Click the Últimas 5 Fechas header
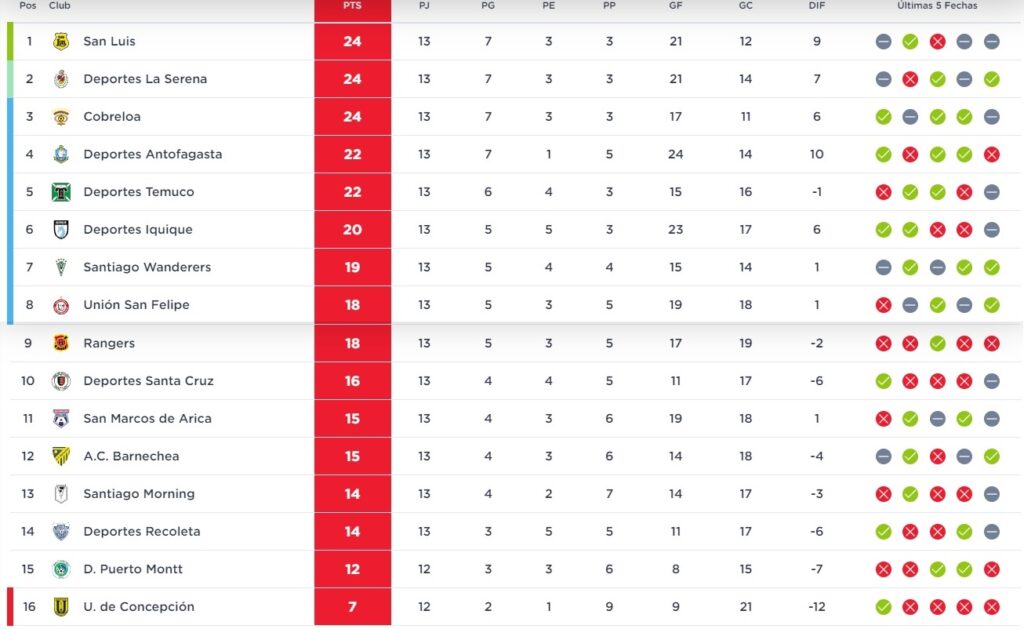The image size is (1024, 629). click(937, 6)
